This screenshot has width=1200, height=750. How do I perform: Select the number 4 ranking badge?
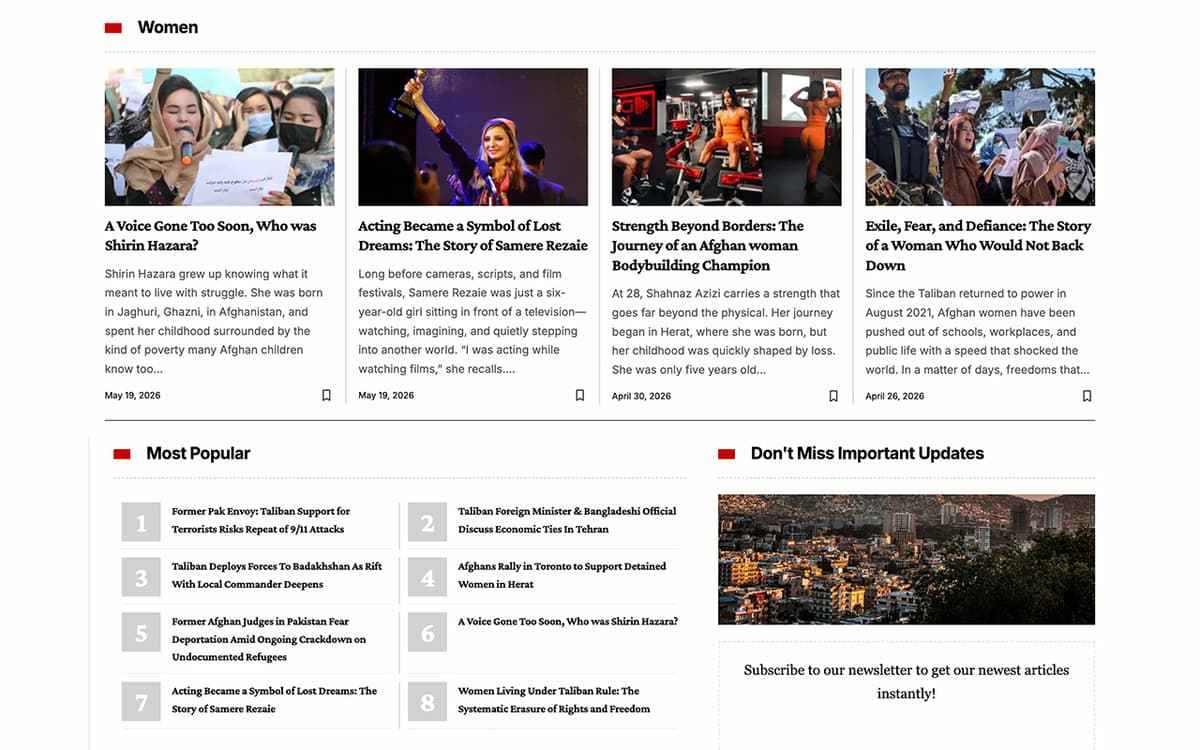(427, 577)
